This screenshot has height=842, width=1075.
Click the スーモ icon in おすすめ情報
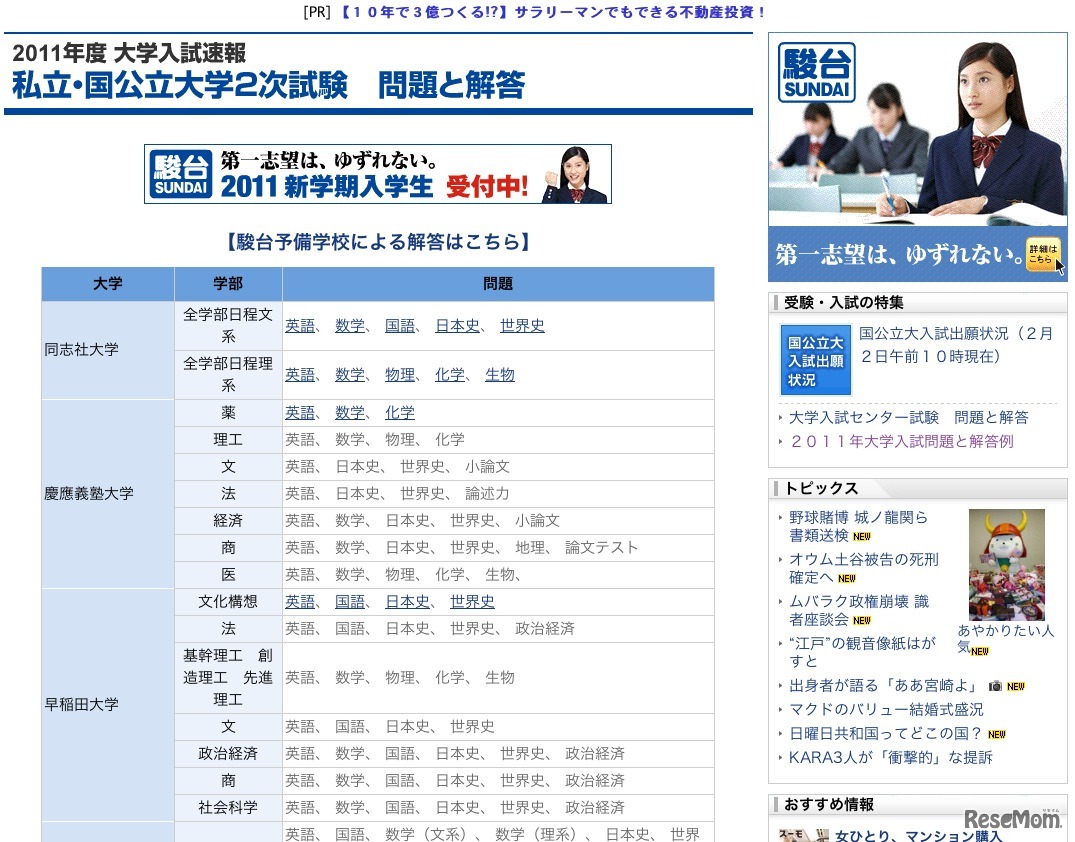coord(804,835)
